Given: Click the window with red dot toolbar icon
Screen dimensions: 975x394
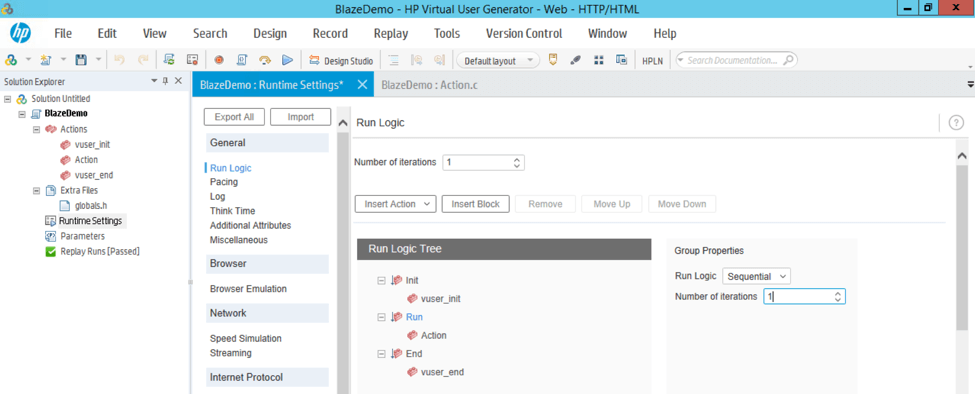Looking at the screenshot, I should (x=193, y=60).
